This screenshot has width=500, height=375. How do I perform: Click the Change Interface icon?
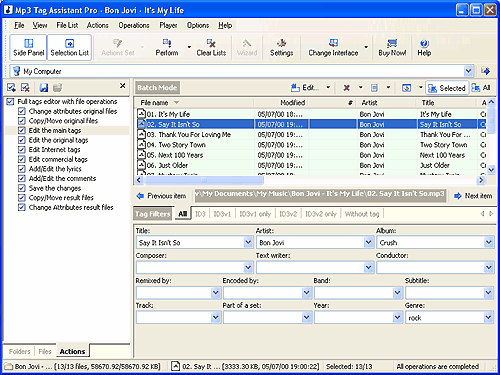pos(333,43)
